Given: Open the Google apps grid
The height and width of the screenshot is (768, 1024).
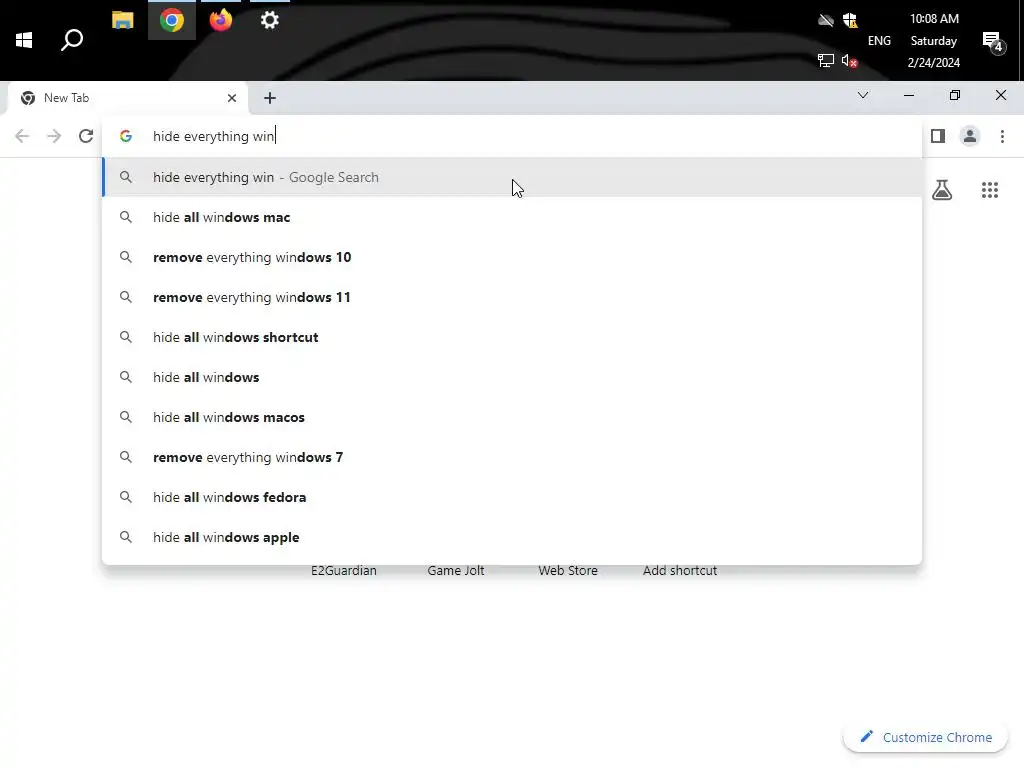Looking at the screenshot, I should (x=989, y=190).
